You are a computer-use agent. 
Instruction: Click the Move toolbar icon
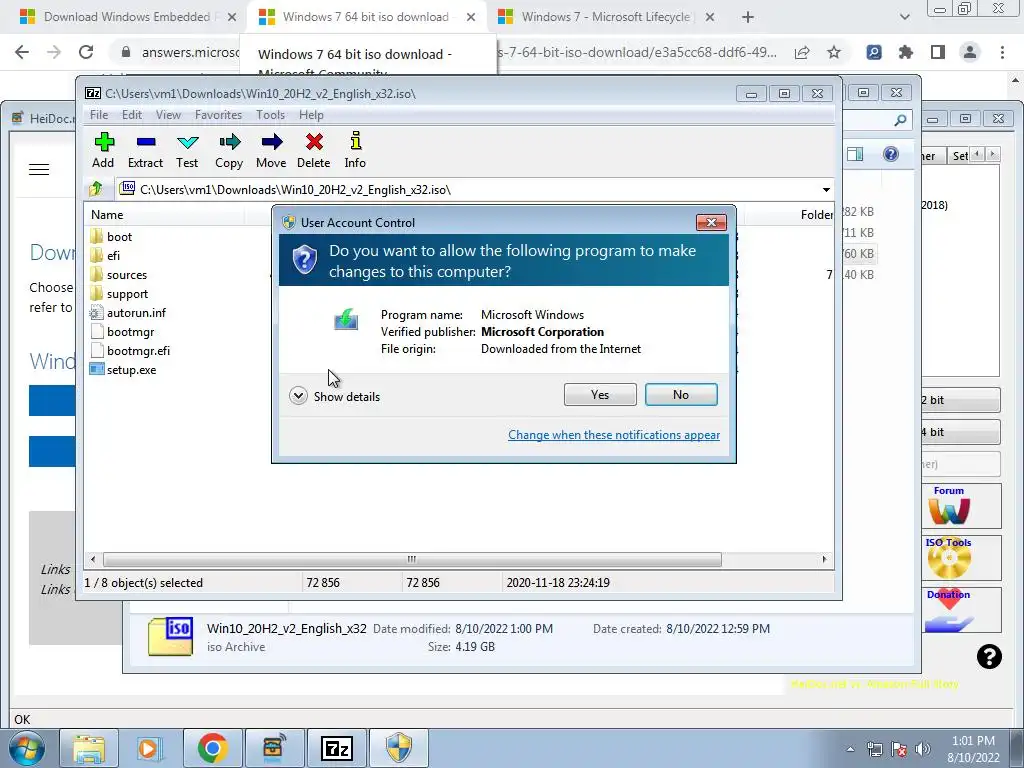tap(271, 150)
